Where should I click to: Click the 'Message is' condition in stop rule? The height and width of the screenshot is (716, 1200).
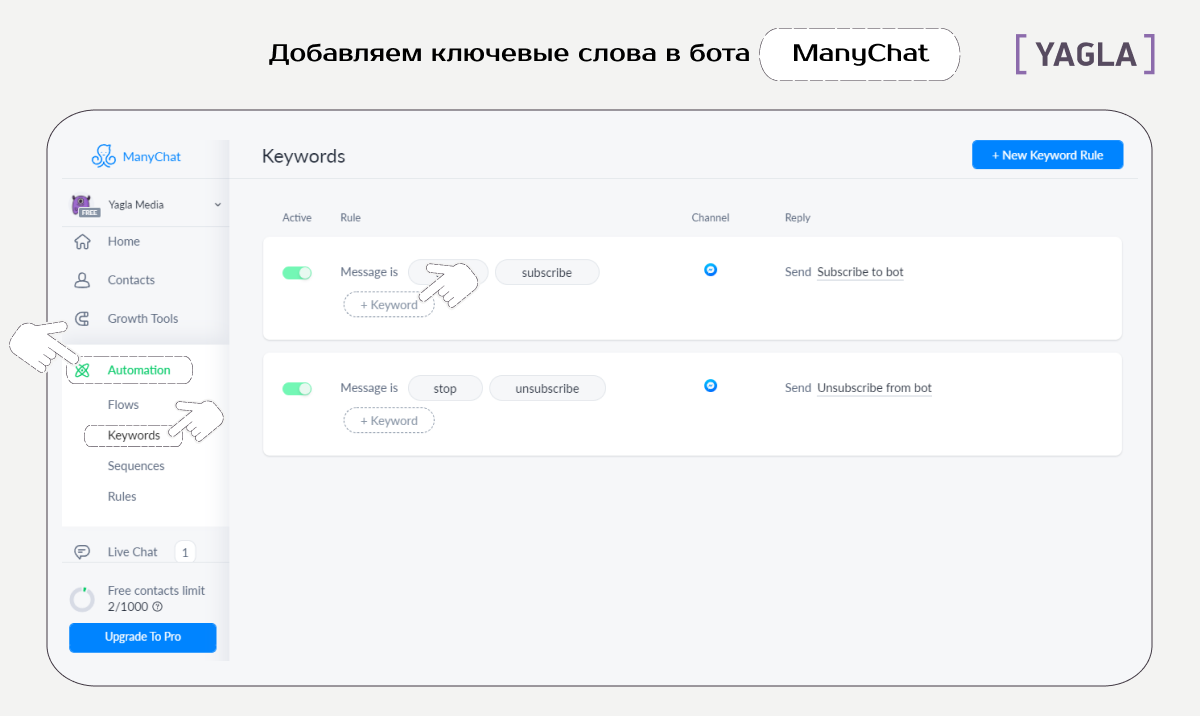coord(369,388)
